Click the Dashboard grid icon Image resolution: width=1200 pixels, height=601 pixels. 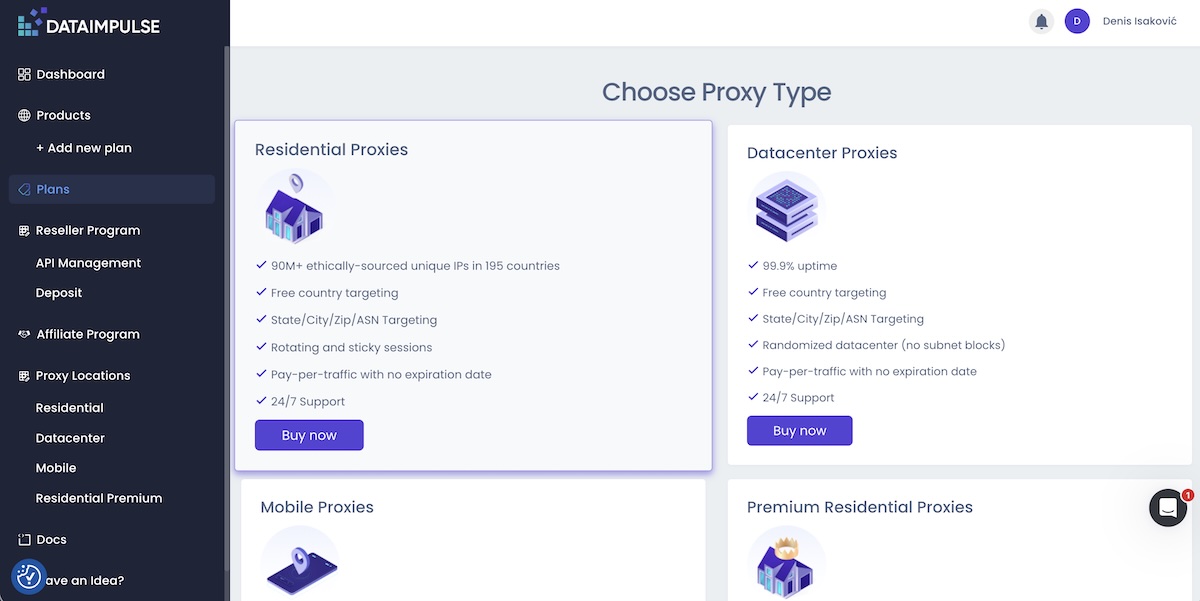click(25, 75)
